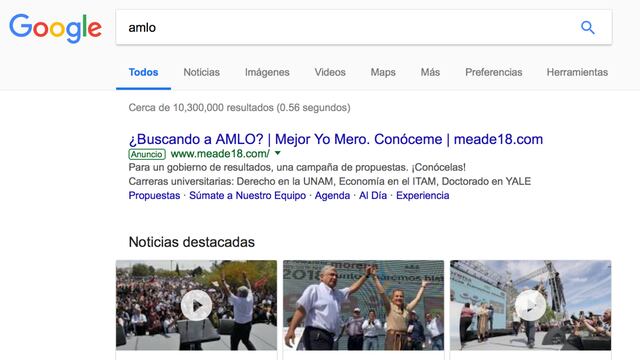
Task: Go to the Maps tab
Action: [383, 72]
